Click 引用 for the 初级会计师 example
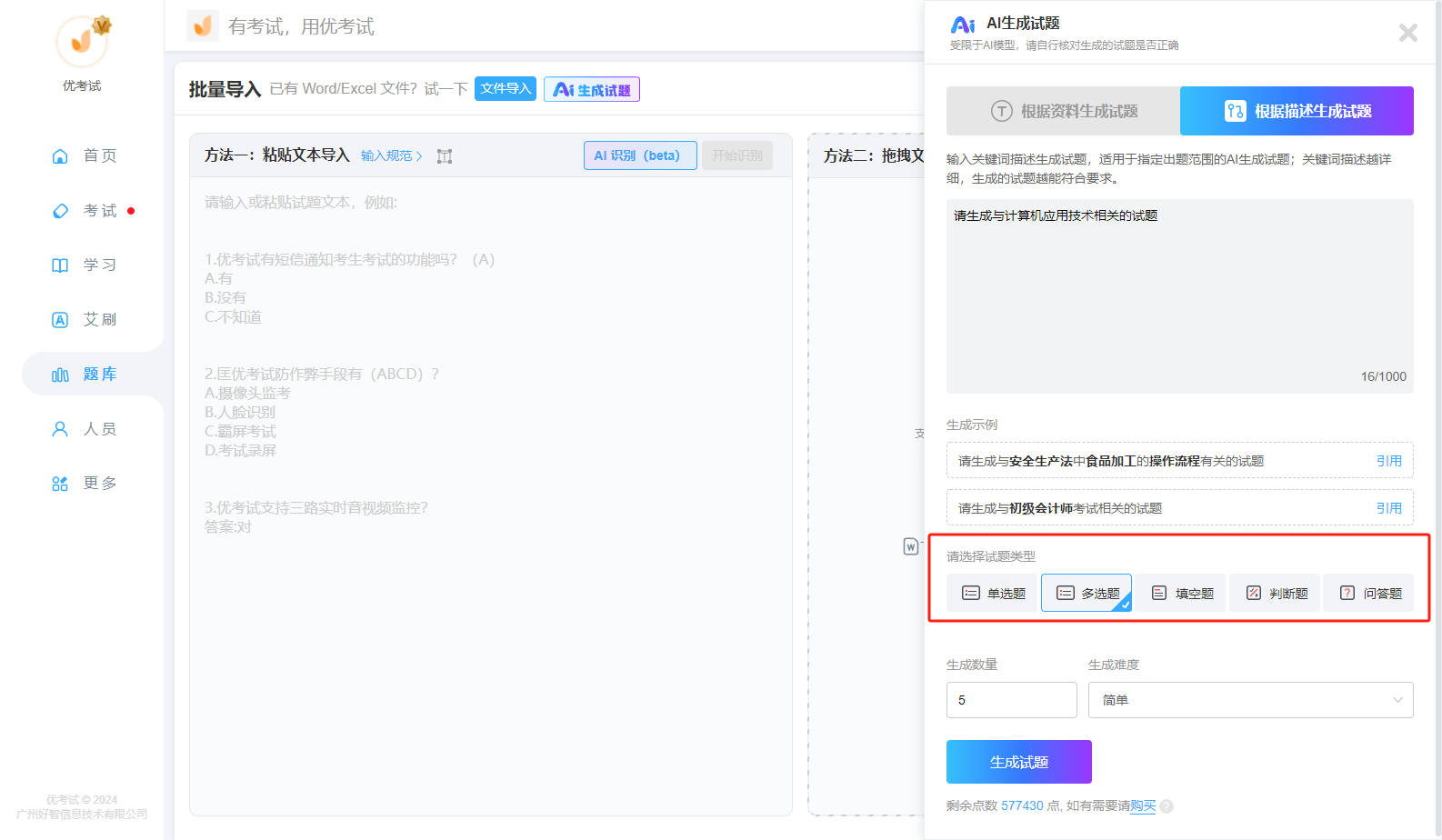The width and height of the screenshot is (1442, 840). [x=1388, y=508]
